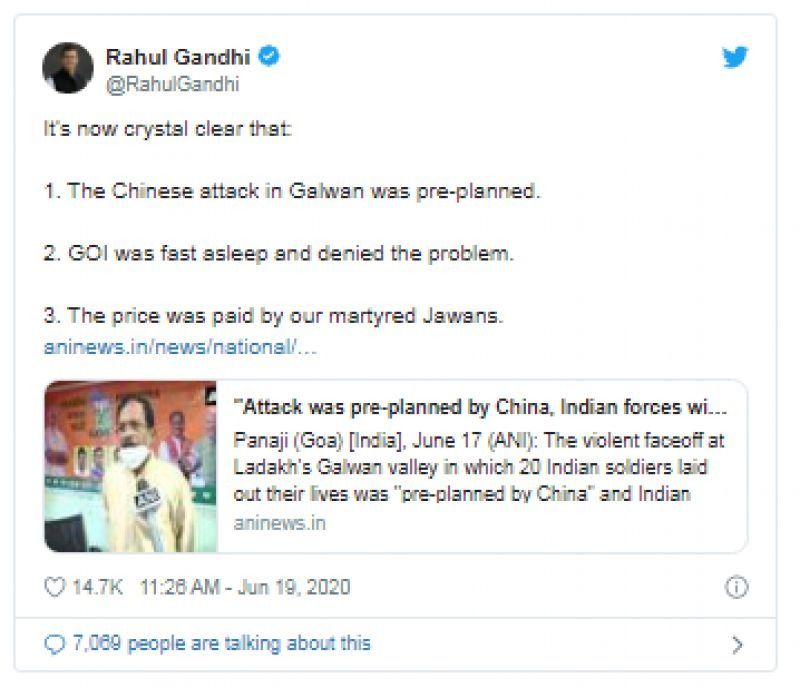This screenshot has height=688, width=800.
Task: Like the tweet with the heart icon
Action: (55, 587)
